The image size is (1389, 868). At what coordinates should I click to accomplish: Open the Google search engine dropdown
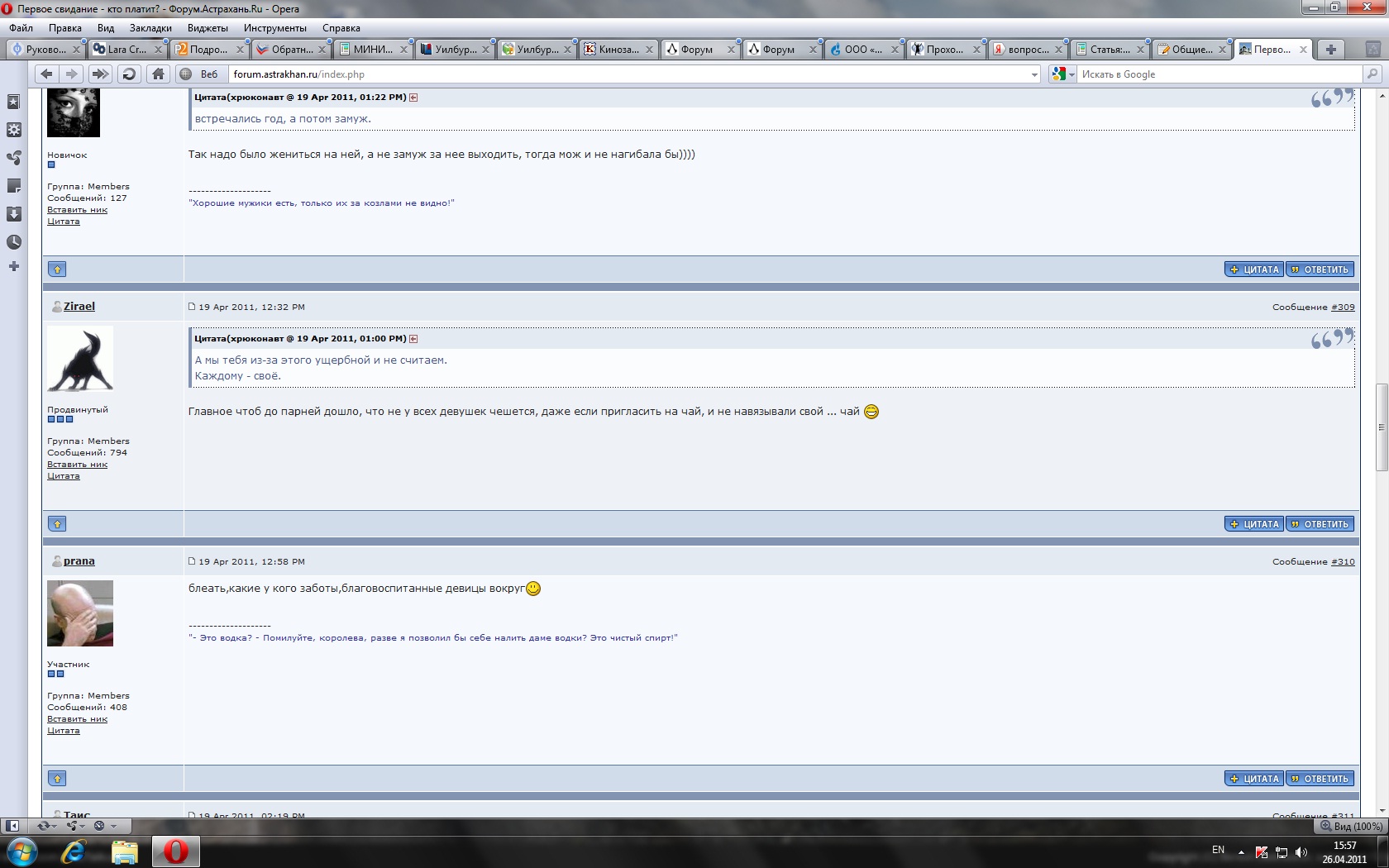pos(1063,74)
